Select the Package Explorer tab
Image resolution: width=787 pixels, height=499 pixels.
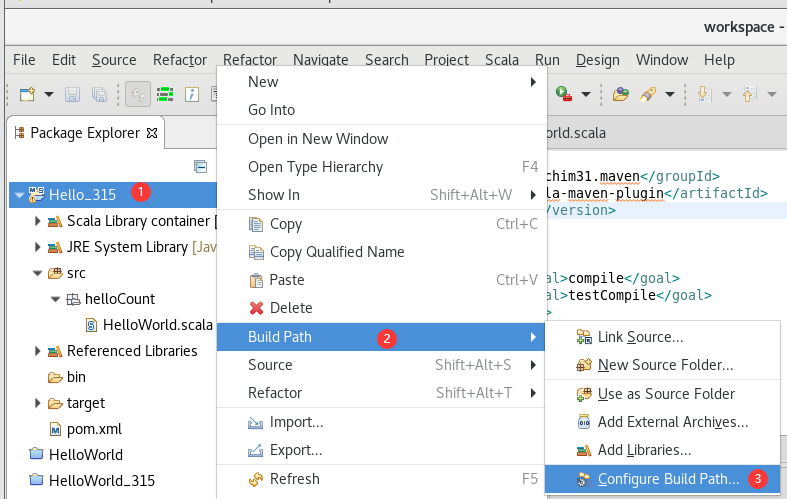tap(85, 133)
